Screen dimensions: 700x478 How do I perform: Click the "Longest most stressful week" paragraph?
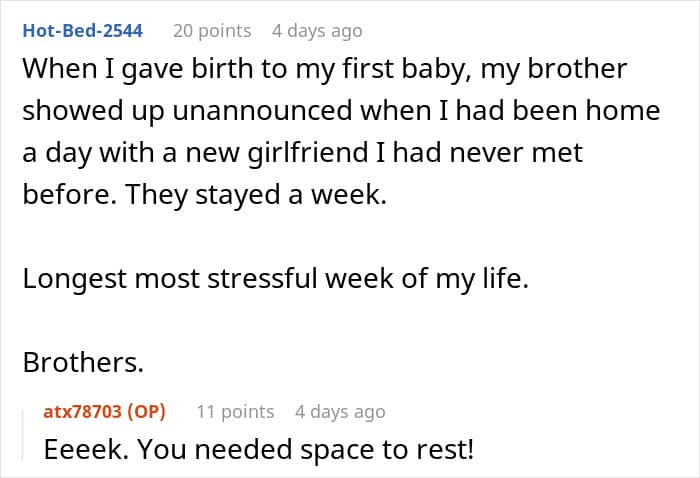[x=275, y=278]
